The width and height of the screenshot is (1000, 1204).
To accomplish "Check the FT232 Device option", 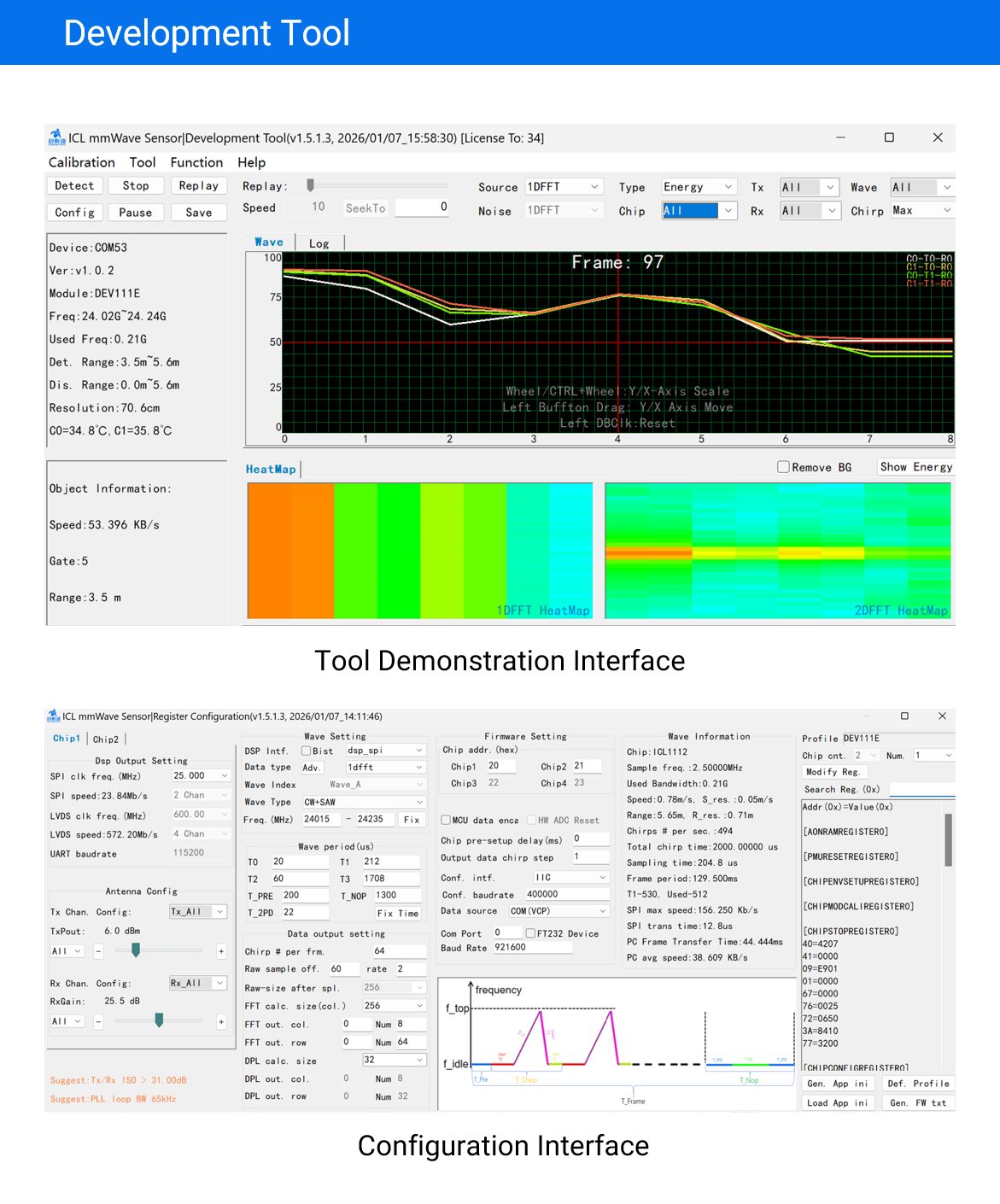I will pyautogui.click(x=530, y=933).
